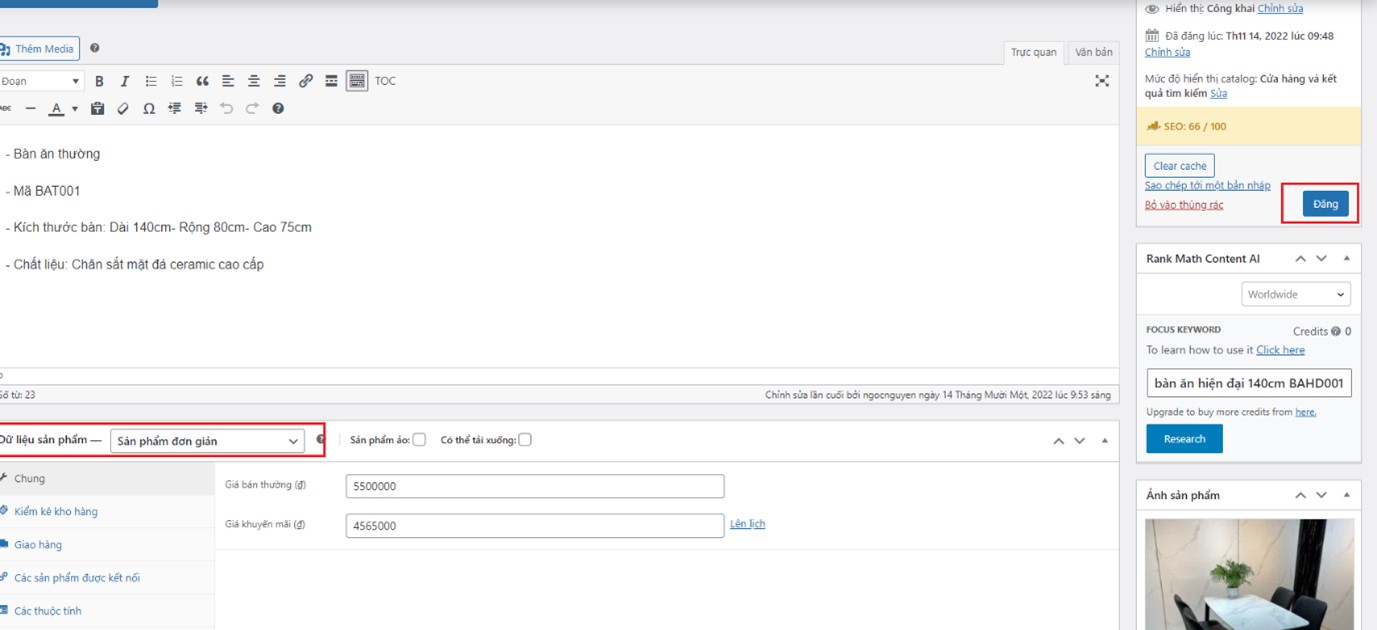Click the insert link icon
This screenshot has width=1377, height=630.
pyautogui.click(x=306, y=81)
